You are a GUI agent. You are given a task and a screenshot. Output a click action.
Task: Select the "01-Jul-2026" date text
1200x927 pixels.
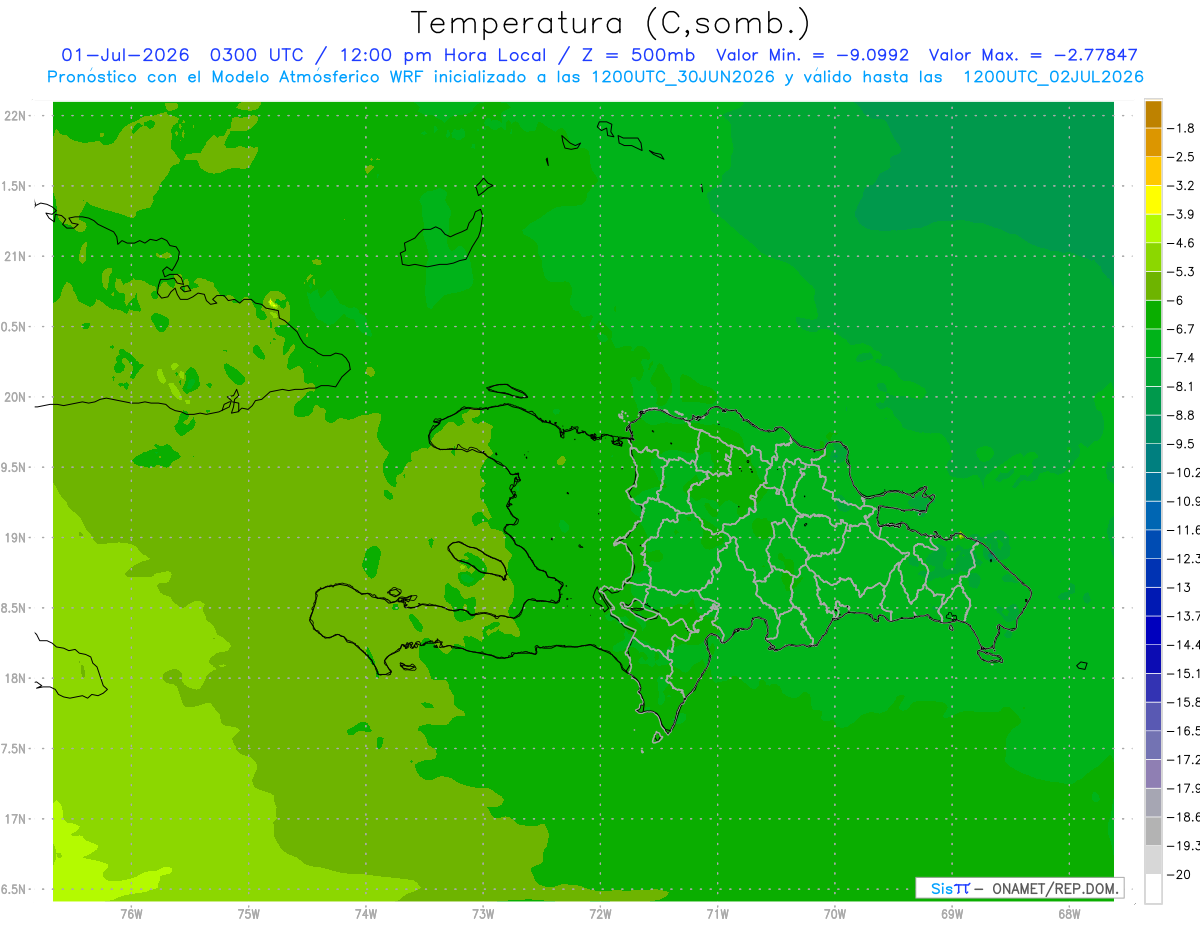click(126, 55)
